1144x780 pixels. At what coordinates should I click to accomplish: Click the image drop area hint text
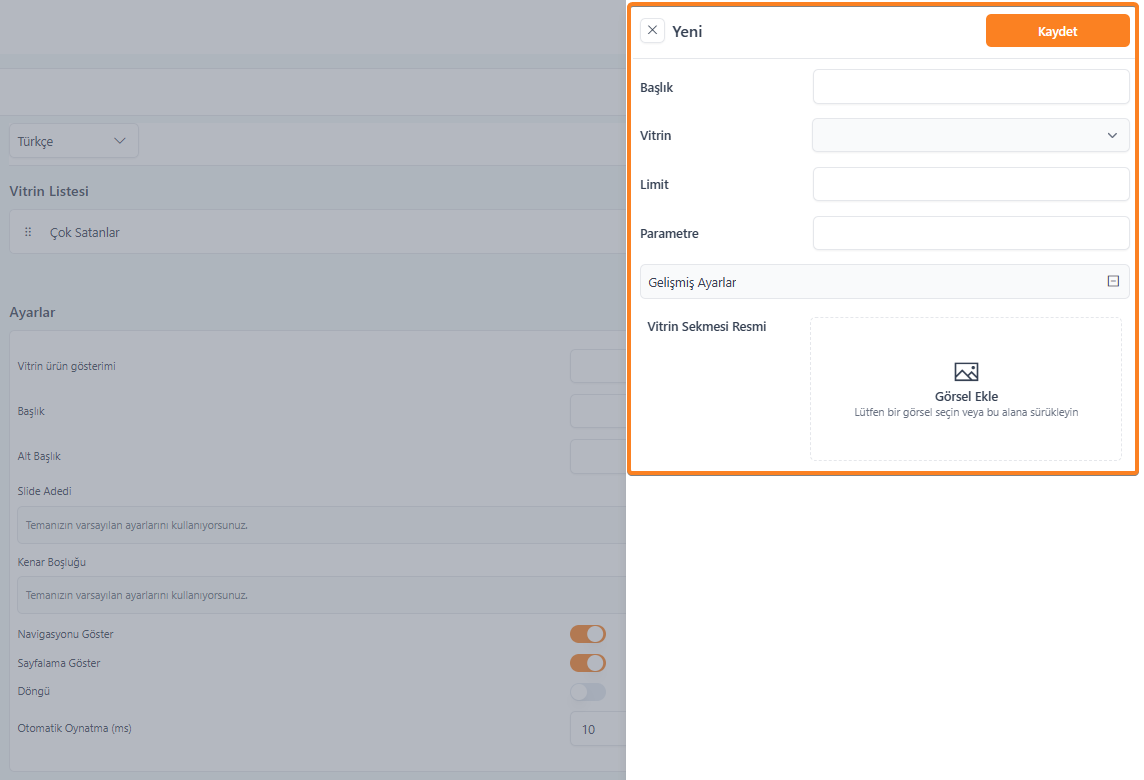coord(966,412)
